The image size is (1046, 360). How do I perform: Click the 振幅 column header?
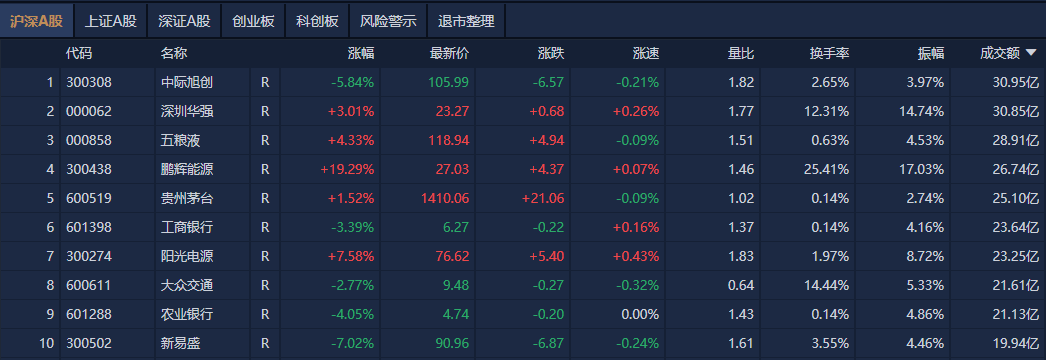931,54
